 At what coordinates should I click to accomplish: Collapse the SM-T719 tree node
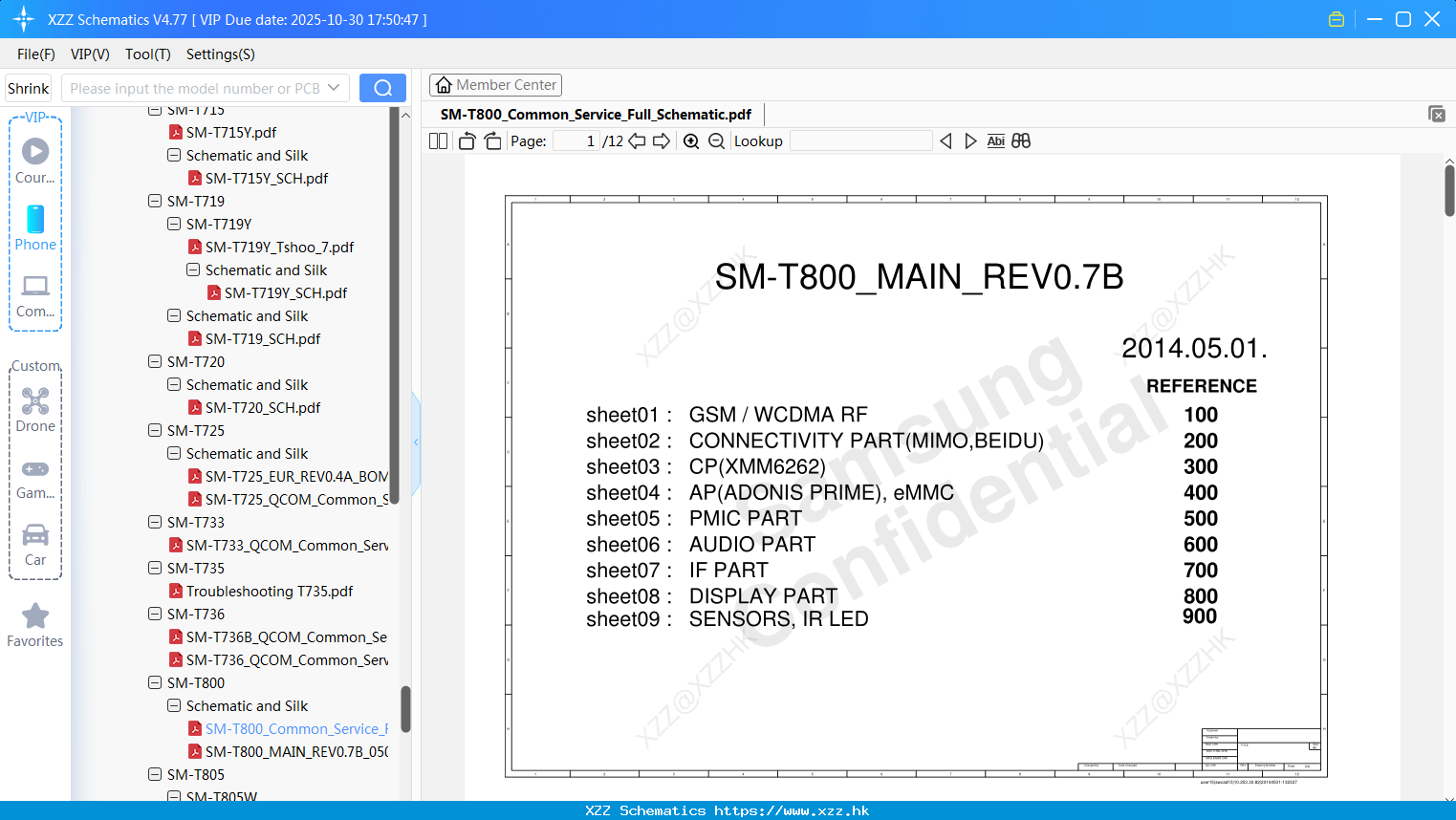tap(155, 201)
